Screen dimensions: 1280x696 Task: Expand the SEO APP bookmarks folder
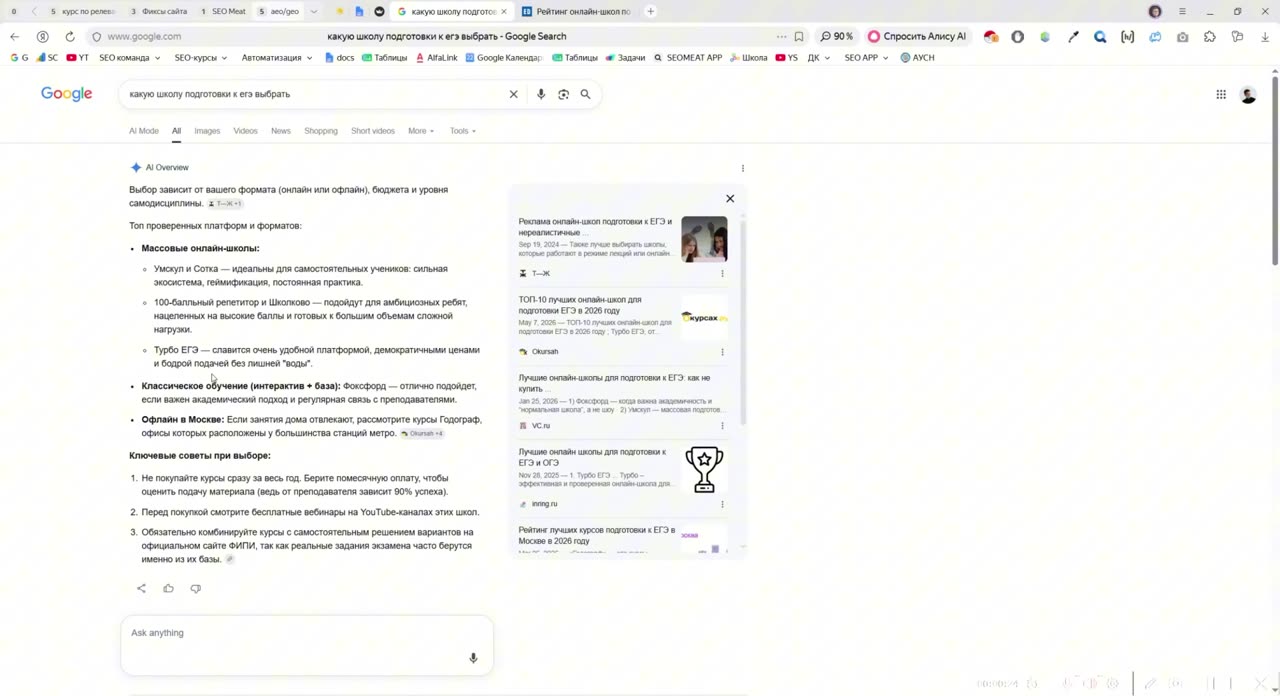tap(866, 58)
